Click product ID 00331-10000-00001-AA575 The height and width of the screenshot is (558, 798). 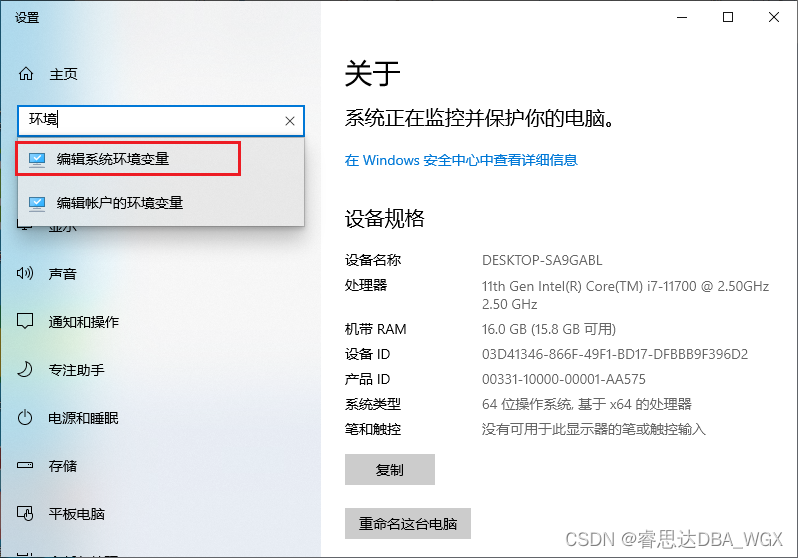pos(563,379)
